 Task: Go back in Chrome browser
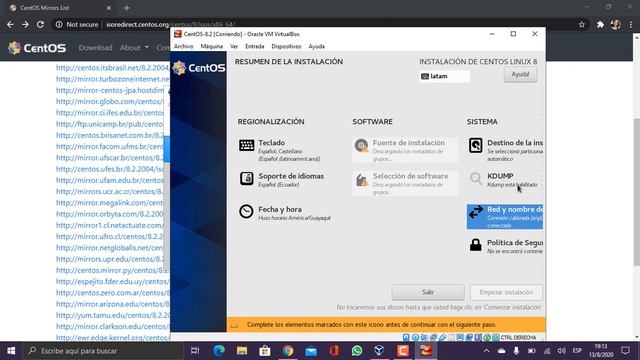point(10,24)
